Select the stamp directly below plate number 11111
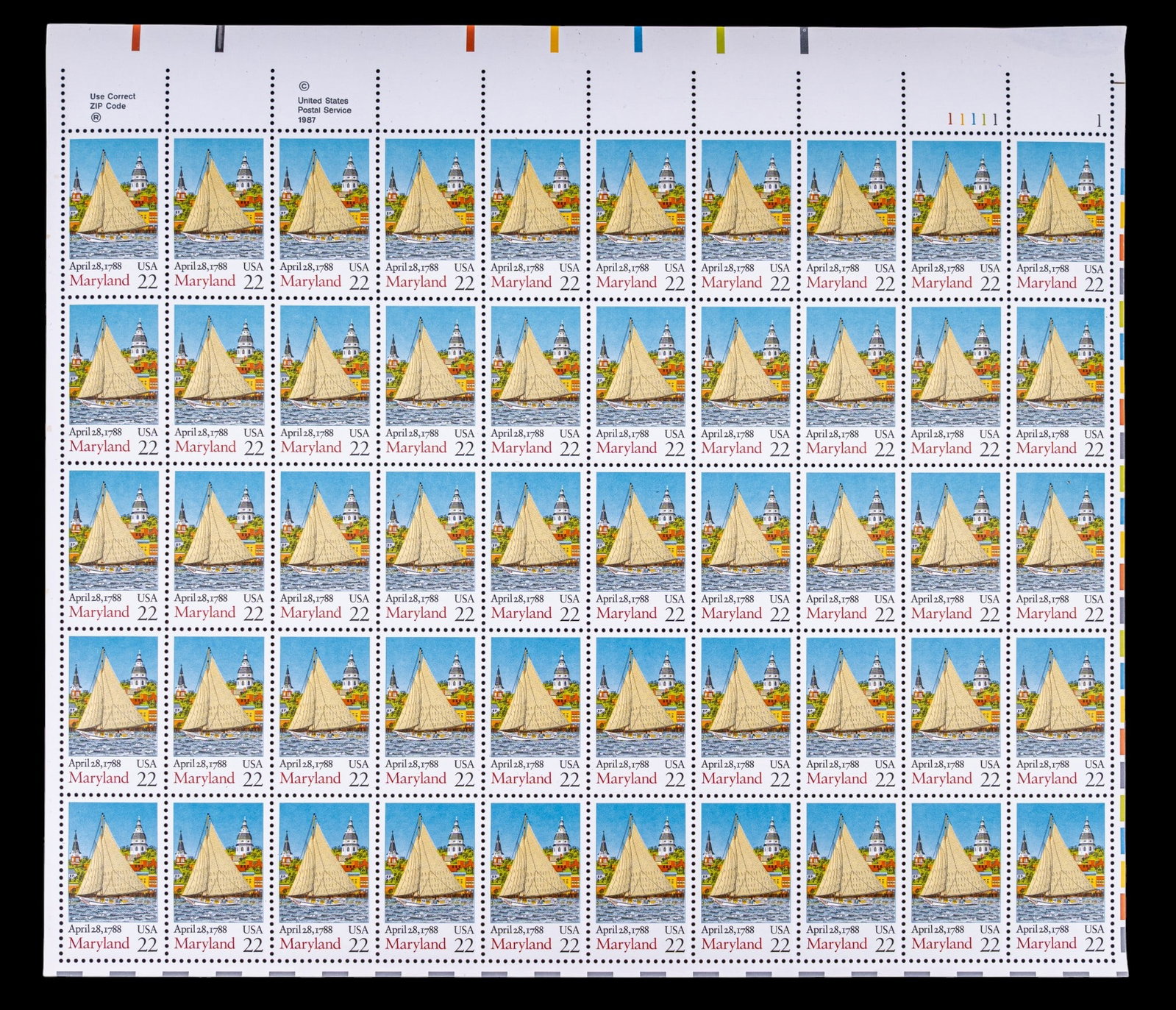Viewport: 1176px width, 1010px height. [956, 218]
